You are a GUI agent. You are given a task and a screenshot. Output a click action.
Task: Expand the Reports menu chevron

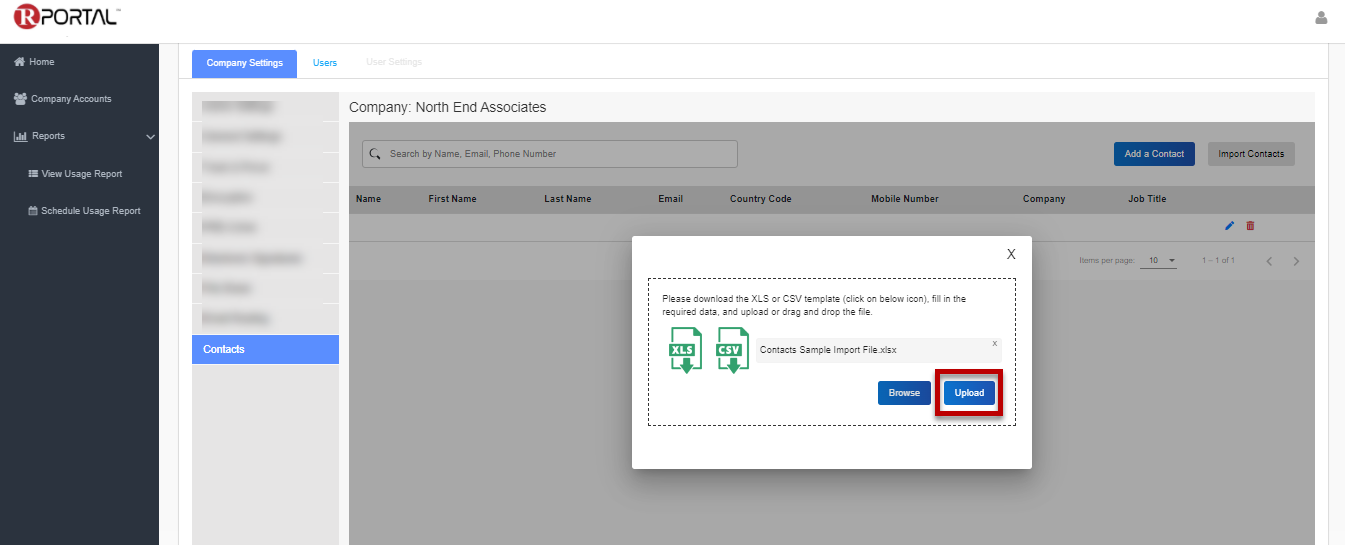[150, 137]
